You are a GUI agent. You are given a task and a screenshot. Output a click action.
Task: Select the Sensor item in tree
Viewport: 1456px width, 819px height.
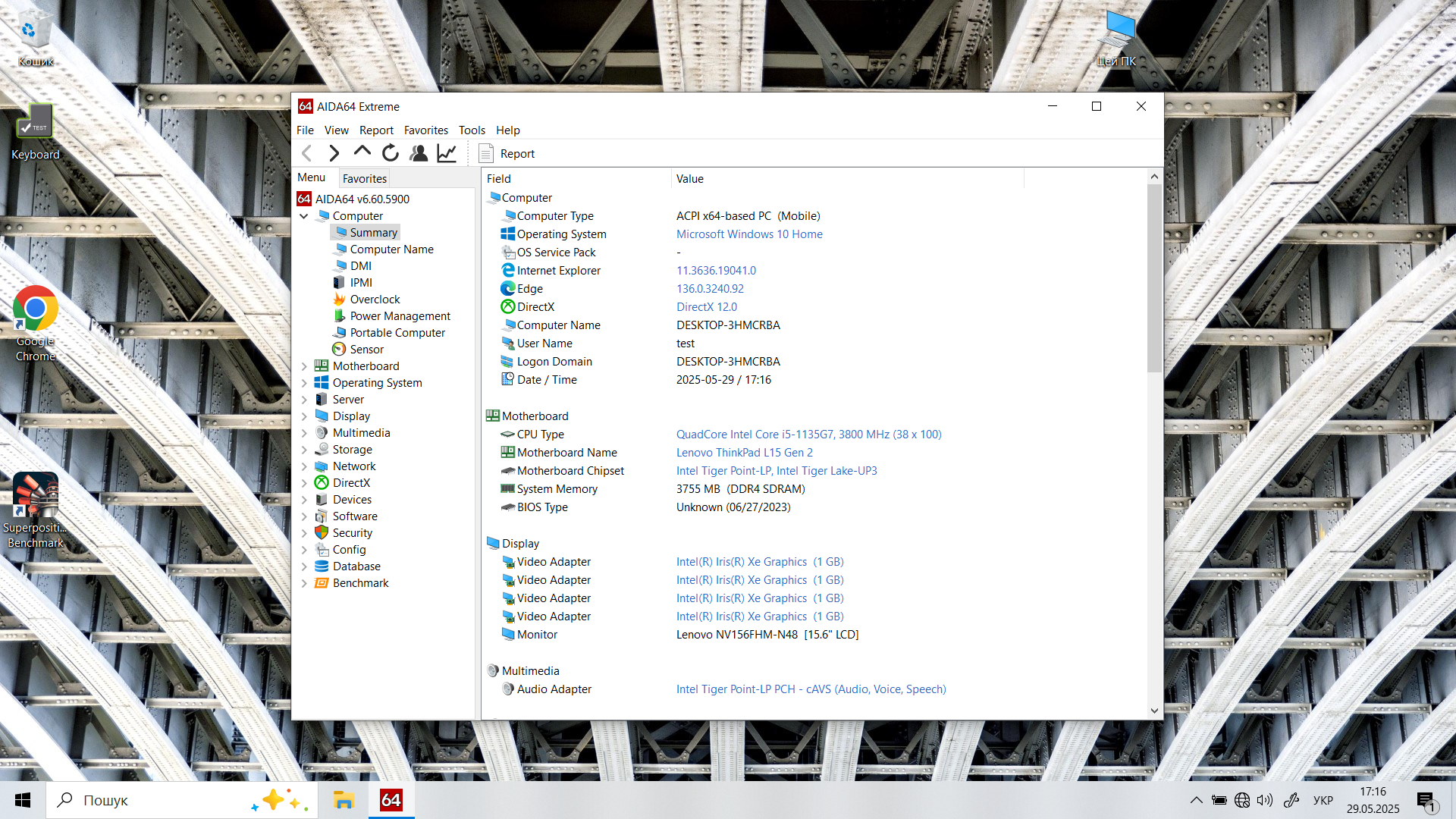tap(366, 350)
